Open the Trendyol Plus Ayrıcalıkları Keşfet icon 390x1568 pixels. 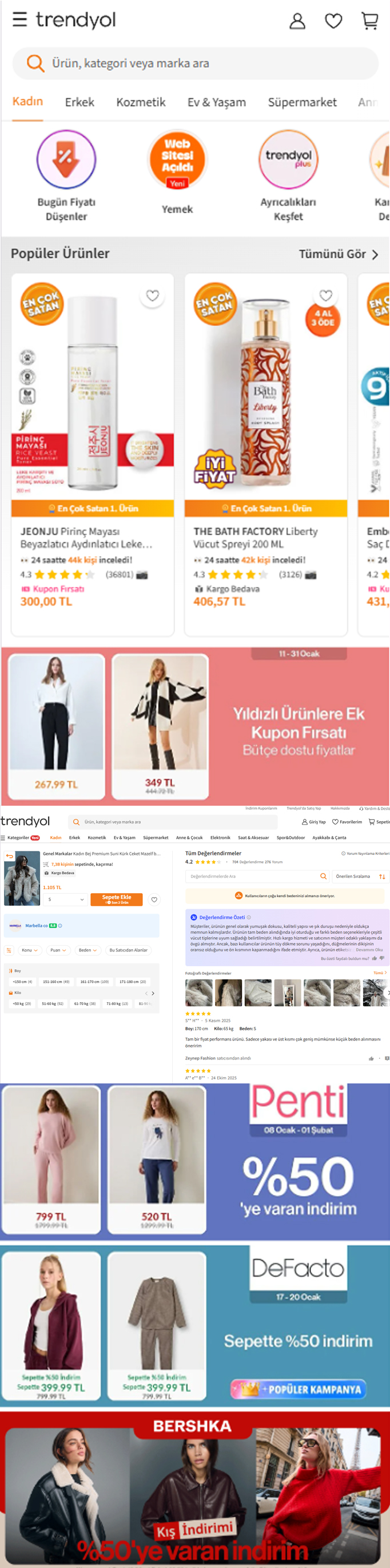point(288,159)
